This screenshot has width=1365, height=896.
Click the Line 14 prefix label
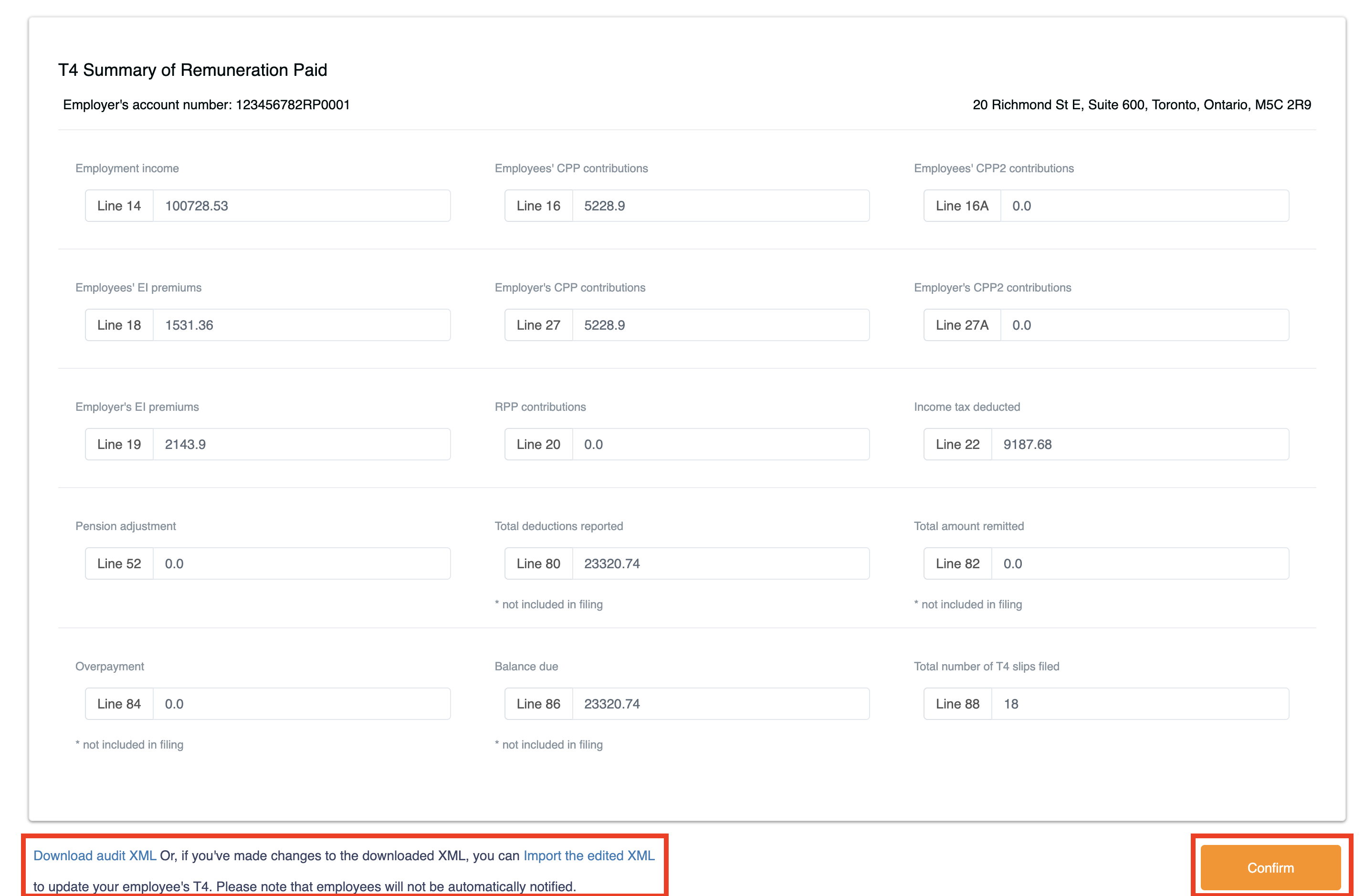pos(119,206)
